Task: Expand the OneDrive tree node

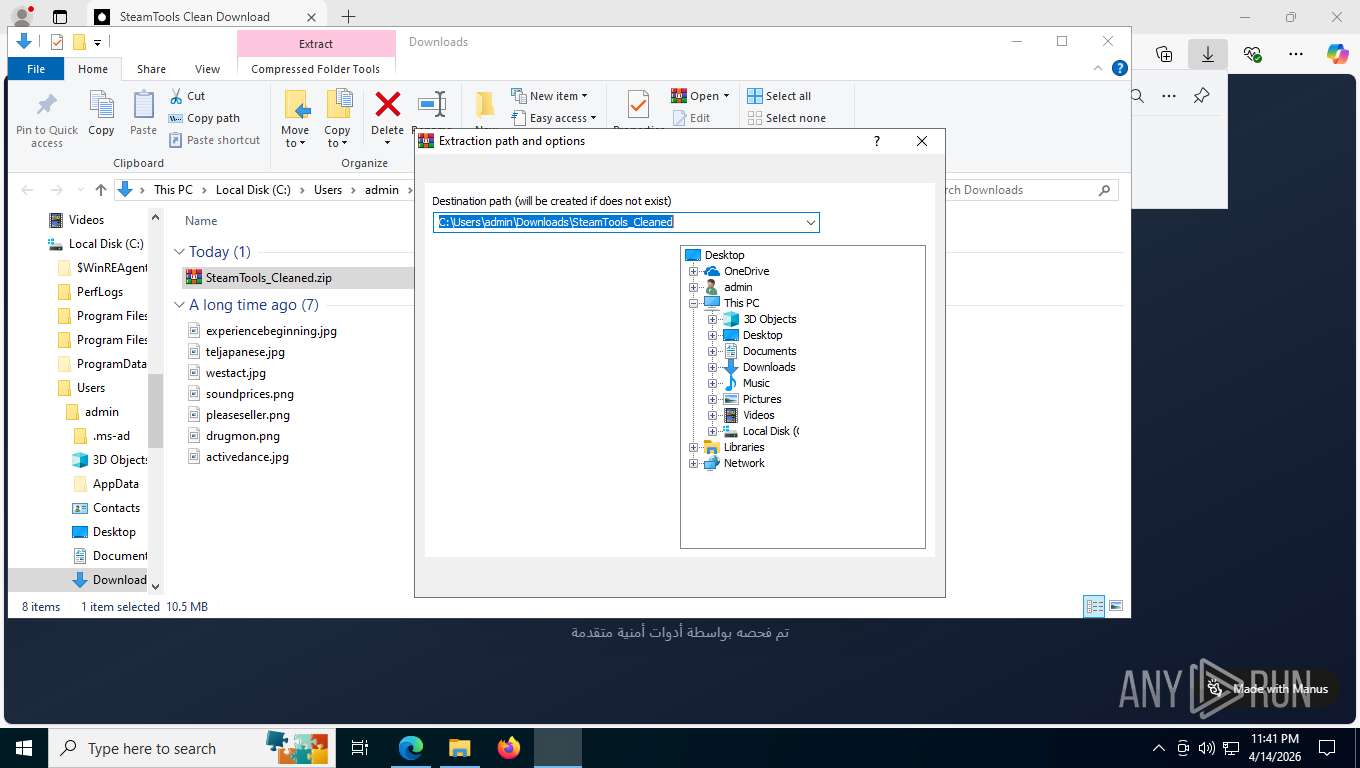Action: pyautogui.click(x=693, y=271)
